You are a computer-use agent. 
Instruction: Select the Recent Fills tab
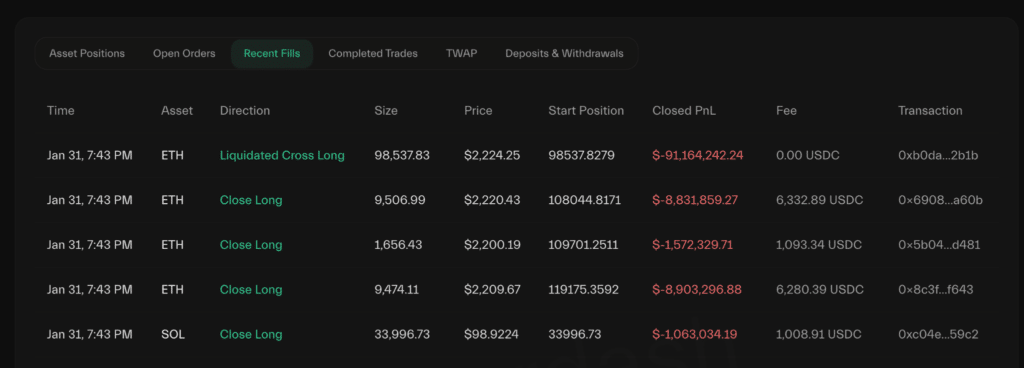(272, 54)
